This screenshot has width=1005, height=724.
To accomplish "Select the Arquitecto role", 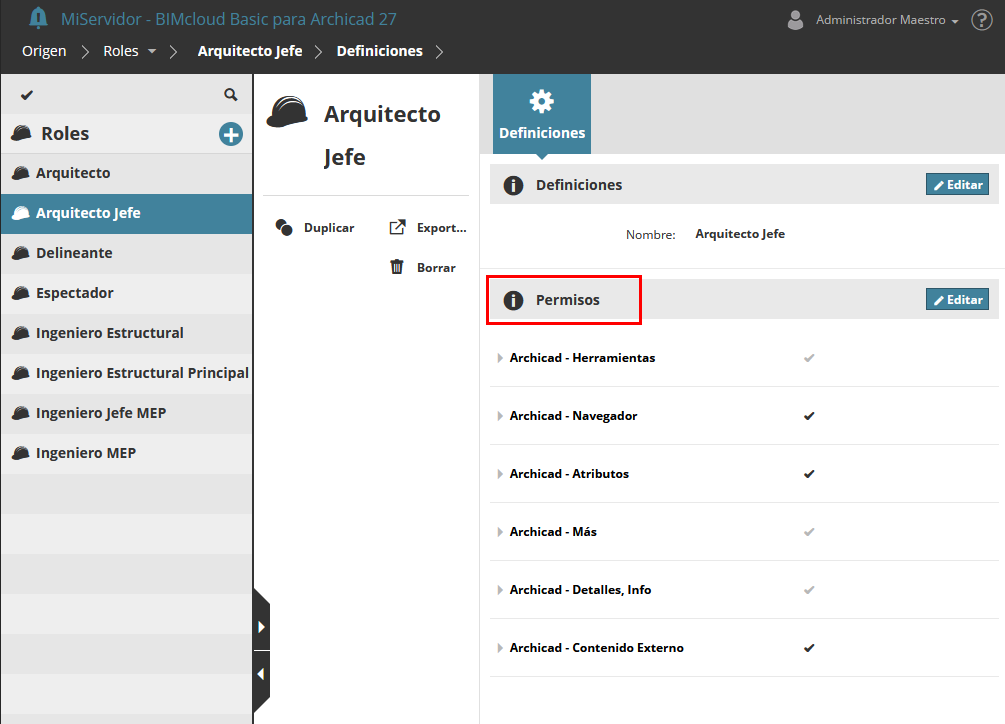I will (x=127, y=173).
